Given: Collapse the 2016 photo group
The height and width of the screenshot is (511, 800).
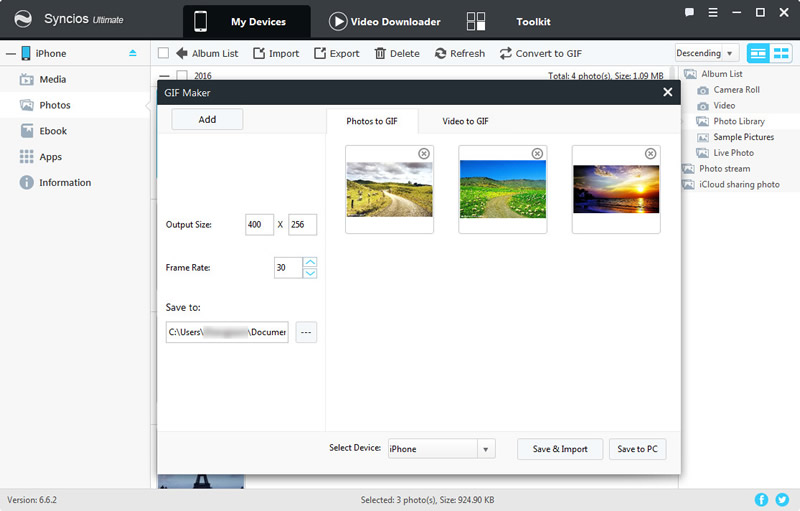Looking at the screenshot, I should tap(164, 76).
